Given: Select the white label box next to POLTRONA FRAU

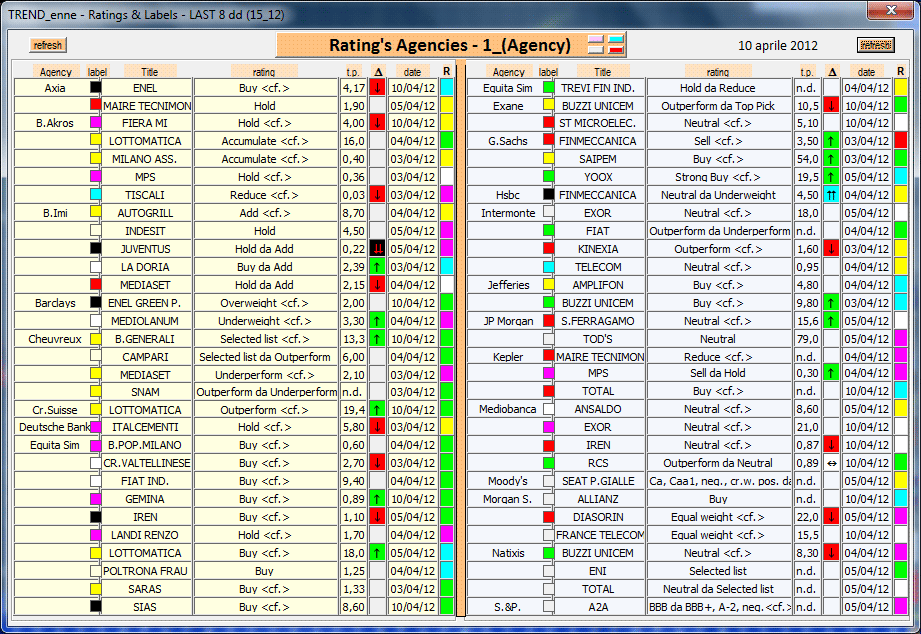Looking at the screenshot, I should point(95,571).
